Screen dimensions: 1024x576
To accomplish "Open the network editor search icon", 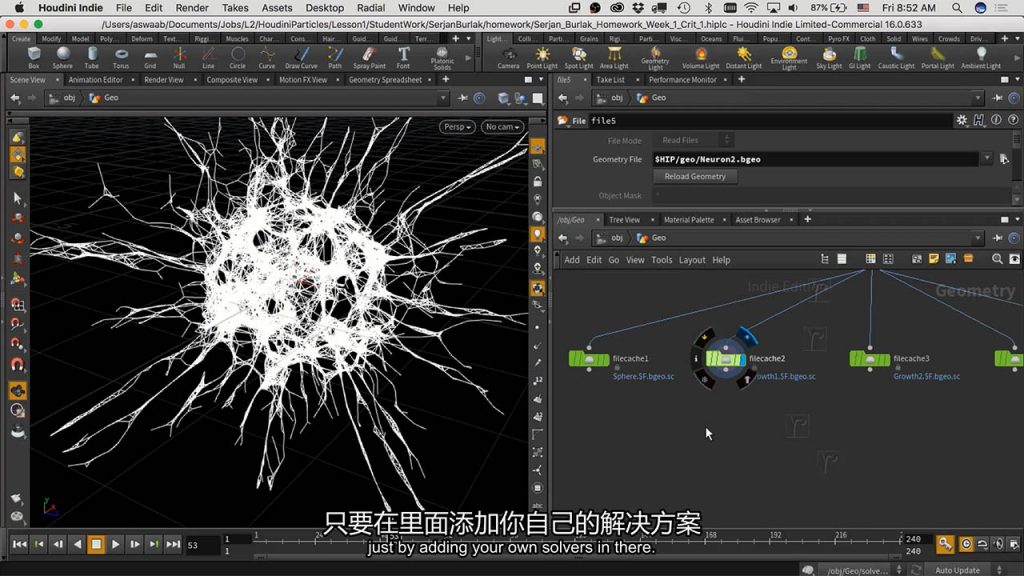I will pos(997,259).
